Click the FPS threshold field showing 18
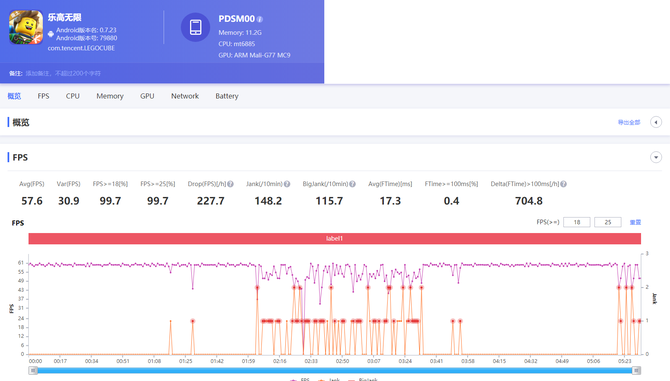Viewport: 670px width, 381px height. click(577, 222)
